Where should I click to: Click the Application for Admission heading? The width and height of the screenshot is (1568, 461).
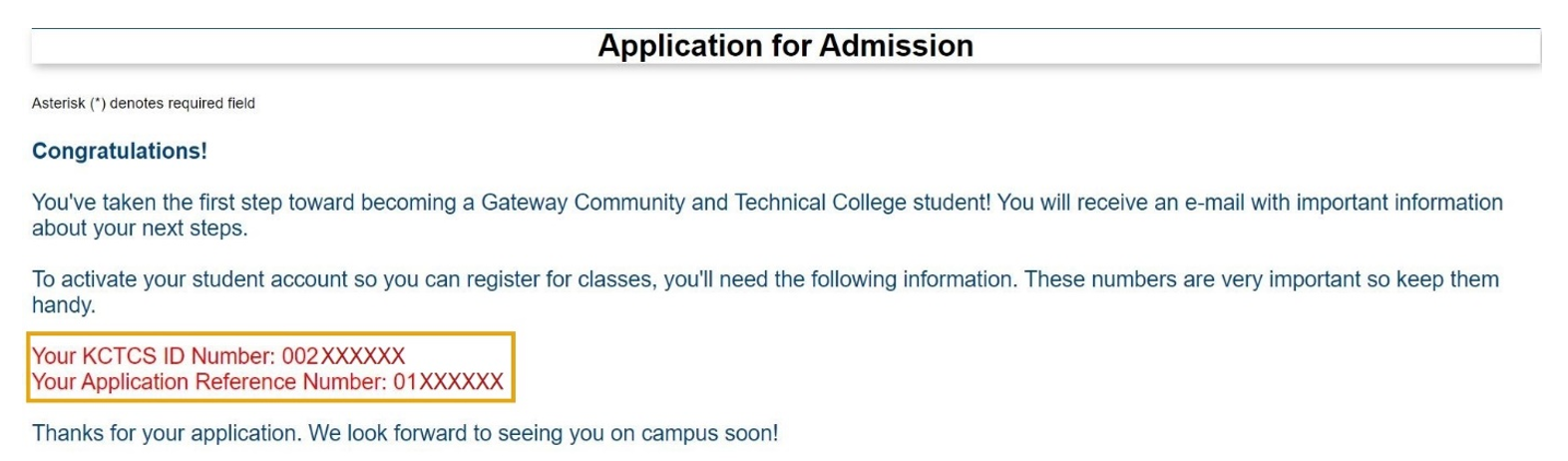(x=785, y=46)
